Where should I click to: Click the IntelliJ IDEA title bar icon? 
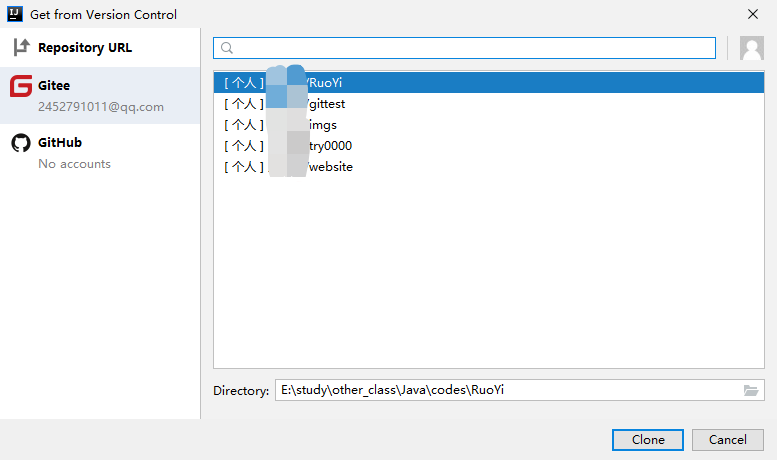[x=15, y=14]
